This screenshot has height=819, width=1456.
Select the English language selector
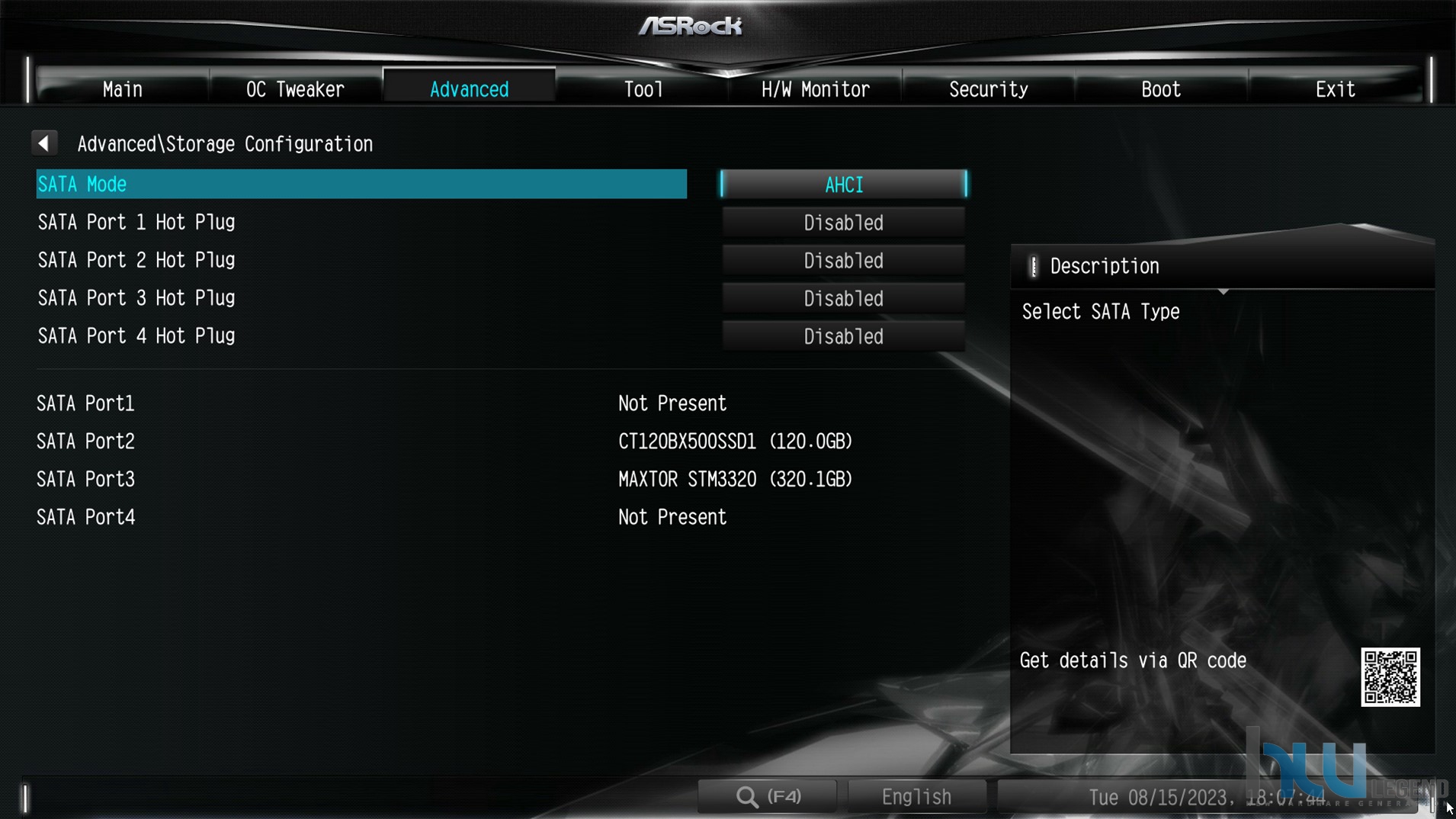pos(916,797)
